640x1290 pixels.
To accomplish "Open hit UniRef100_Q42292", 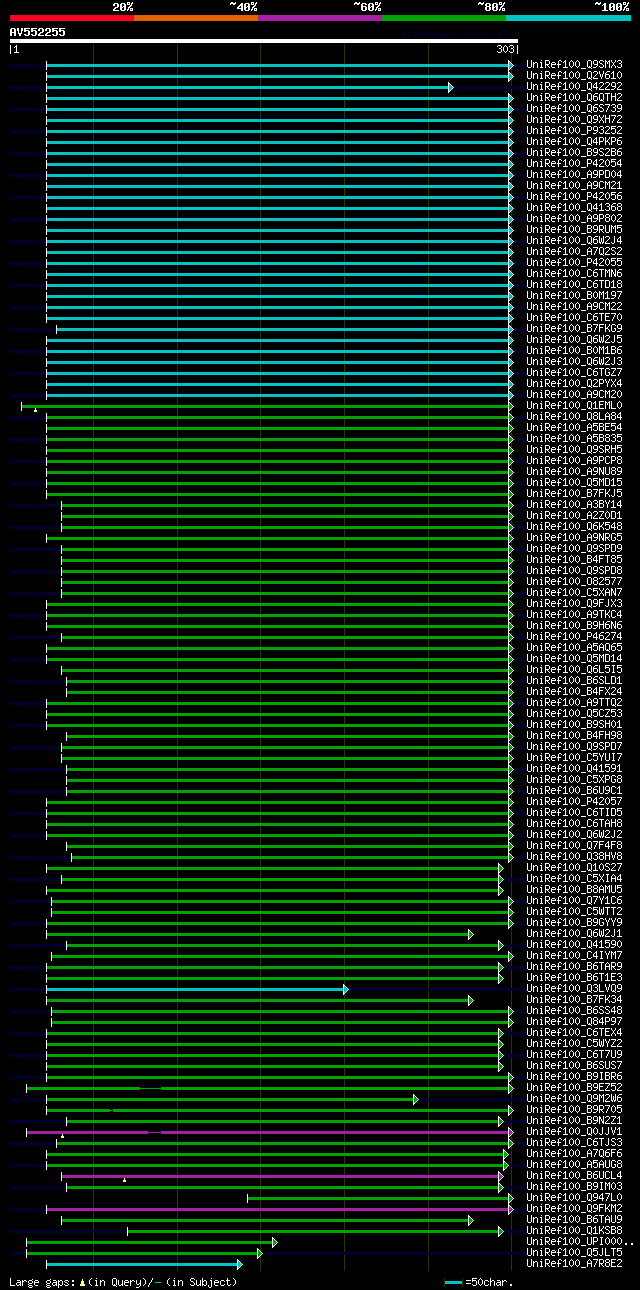I will [574, 87].
